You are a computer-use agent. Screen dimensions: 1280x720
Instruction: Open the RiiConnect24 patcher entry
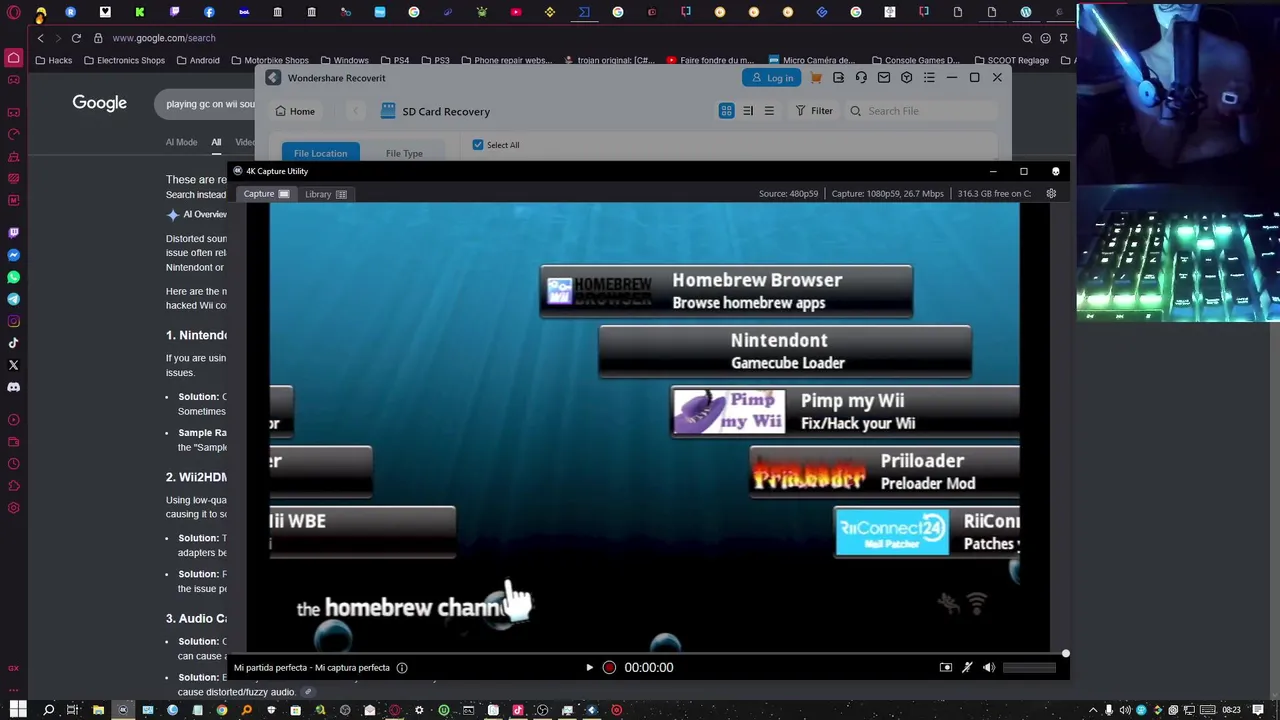pyautogui.click(x=927, y=531)
